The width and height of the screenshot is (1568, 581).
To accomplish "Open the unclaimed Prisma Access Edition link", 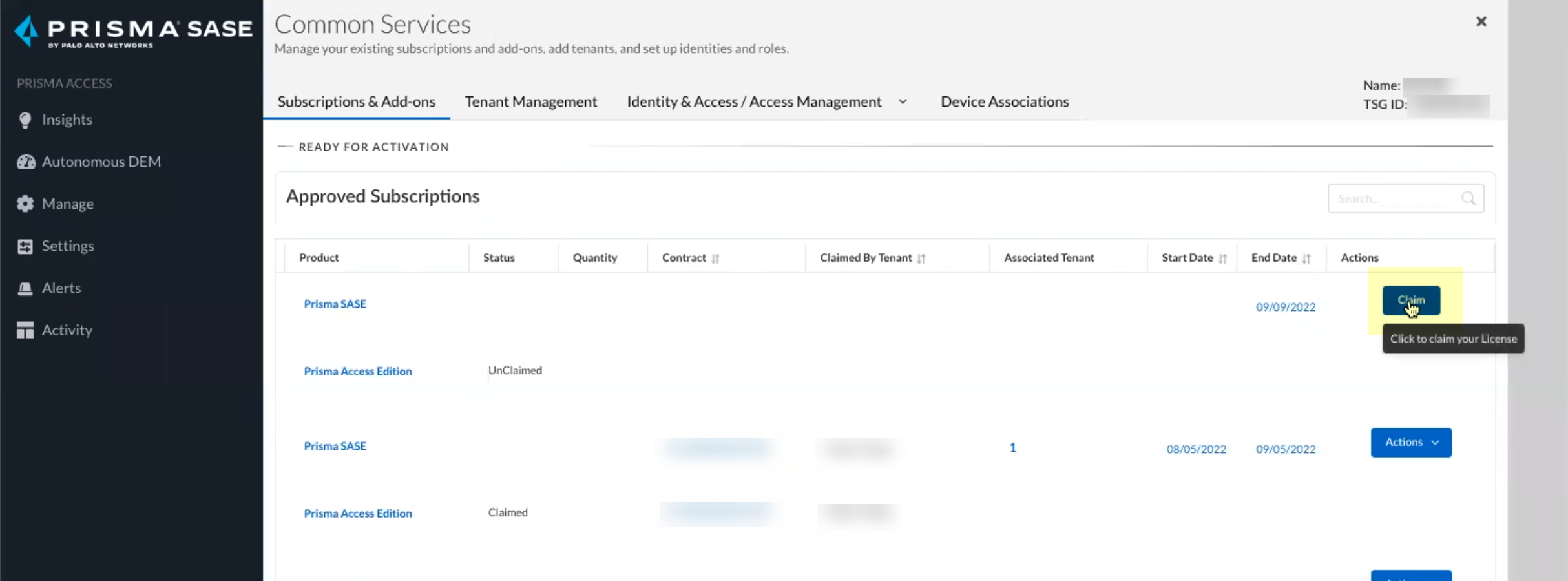I will pyautogui.click(x=357, y=372).
